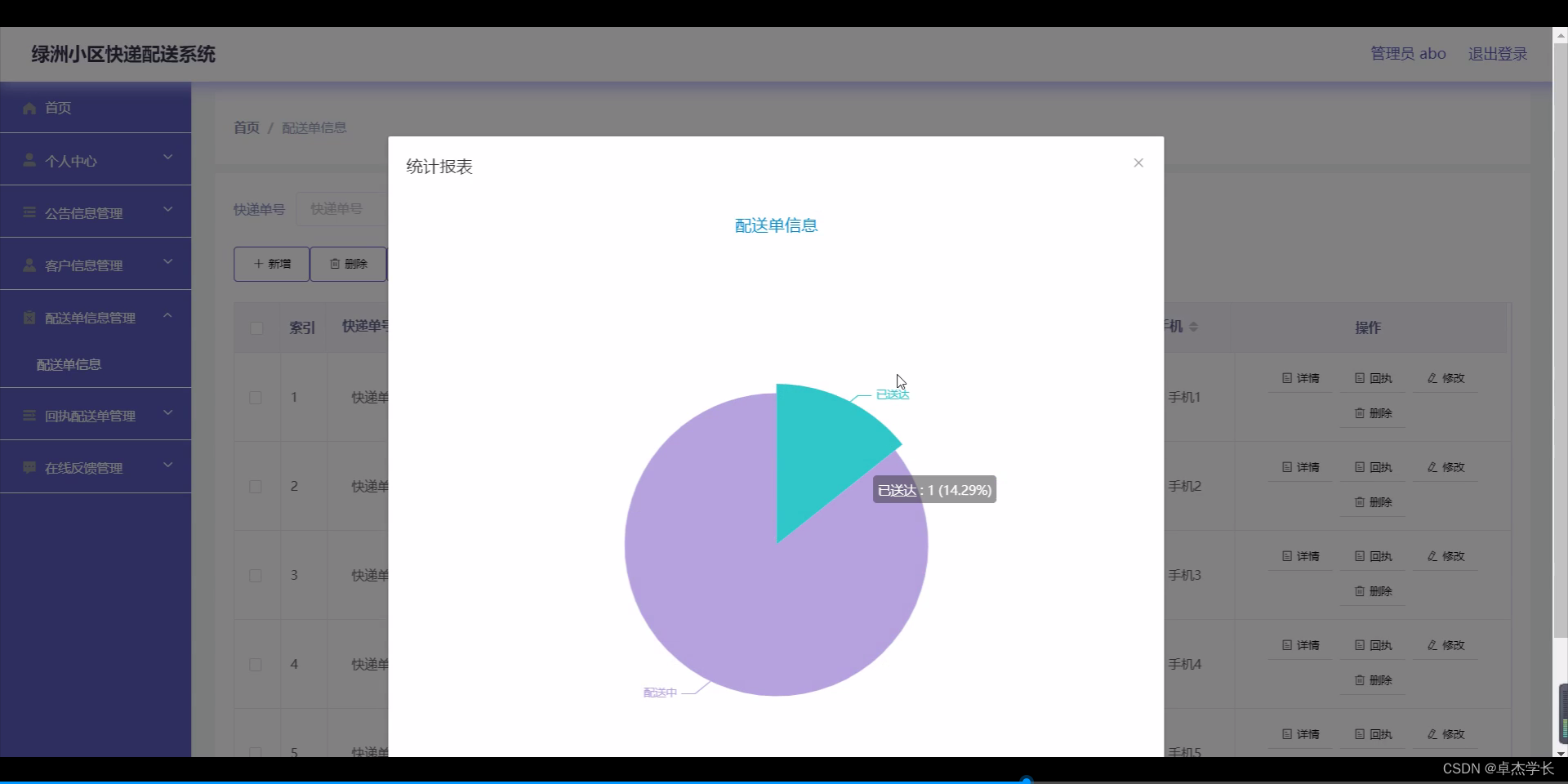Screen dimensions: 1568x784
Task: Check the checkbox for row 4
Action: 255,665
